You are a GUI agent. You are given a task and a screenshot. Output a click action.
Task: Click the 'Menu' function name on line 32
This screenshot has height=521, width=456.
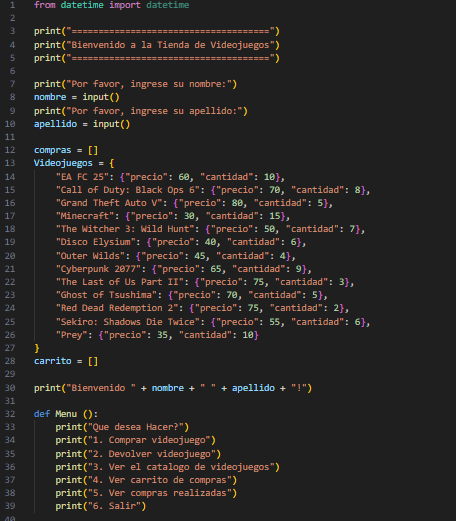pos(66,414)
